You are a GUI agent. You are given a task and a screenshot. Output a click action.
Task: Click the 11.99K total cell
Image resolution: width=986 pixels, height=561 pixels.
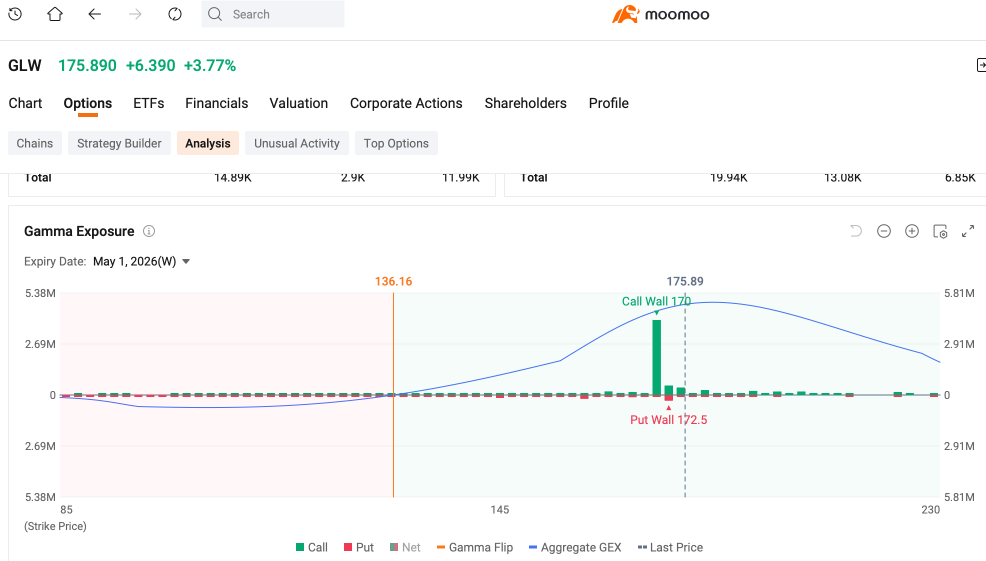tap(461, 178)
